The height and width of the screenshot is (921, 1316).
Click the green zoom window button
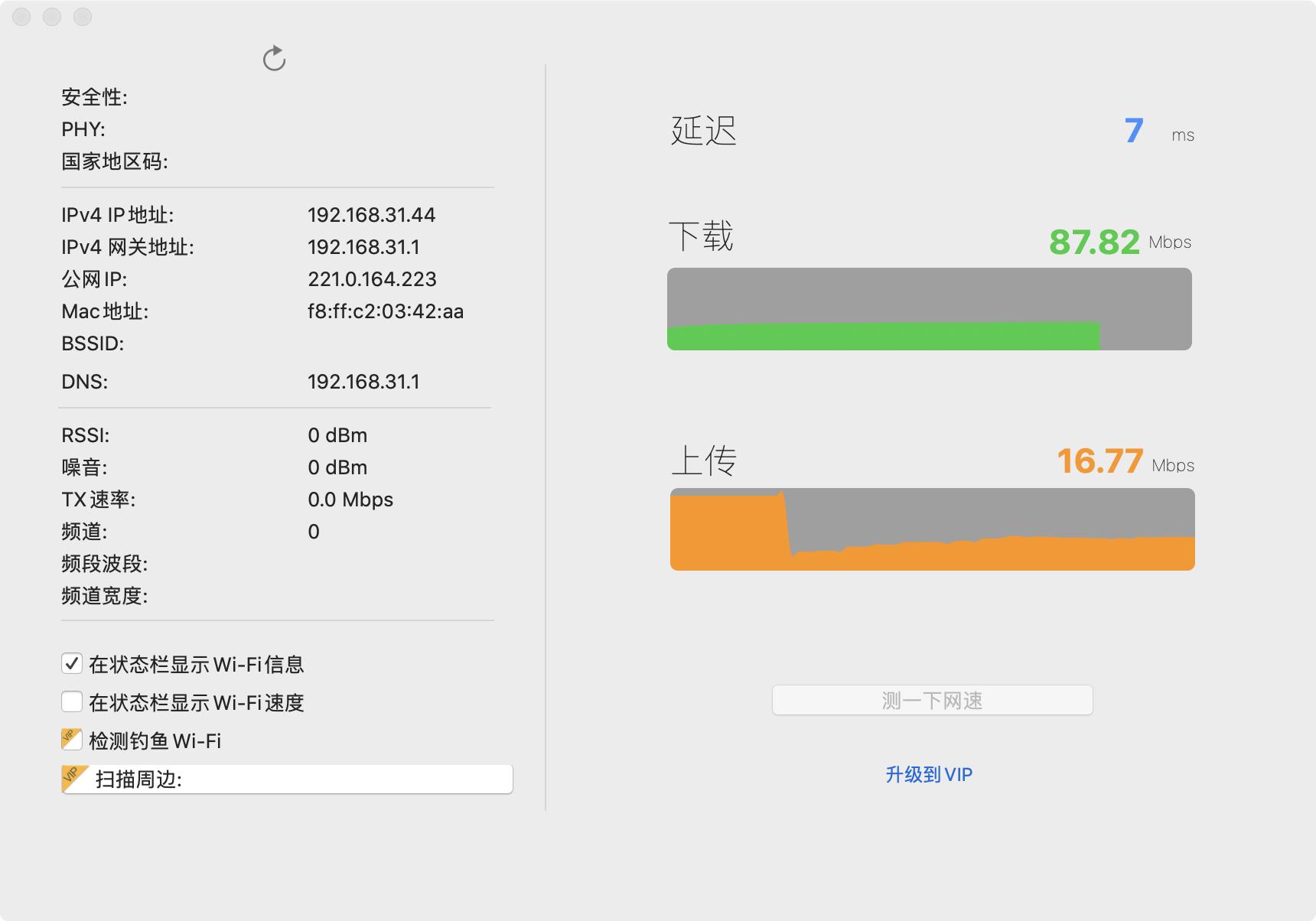(x=83, y=17)
